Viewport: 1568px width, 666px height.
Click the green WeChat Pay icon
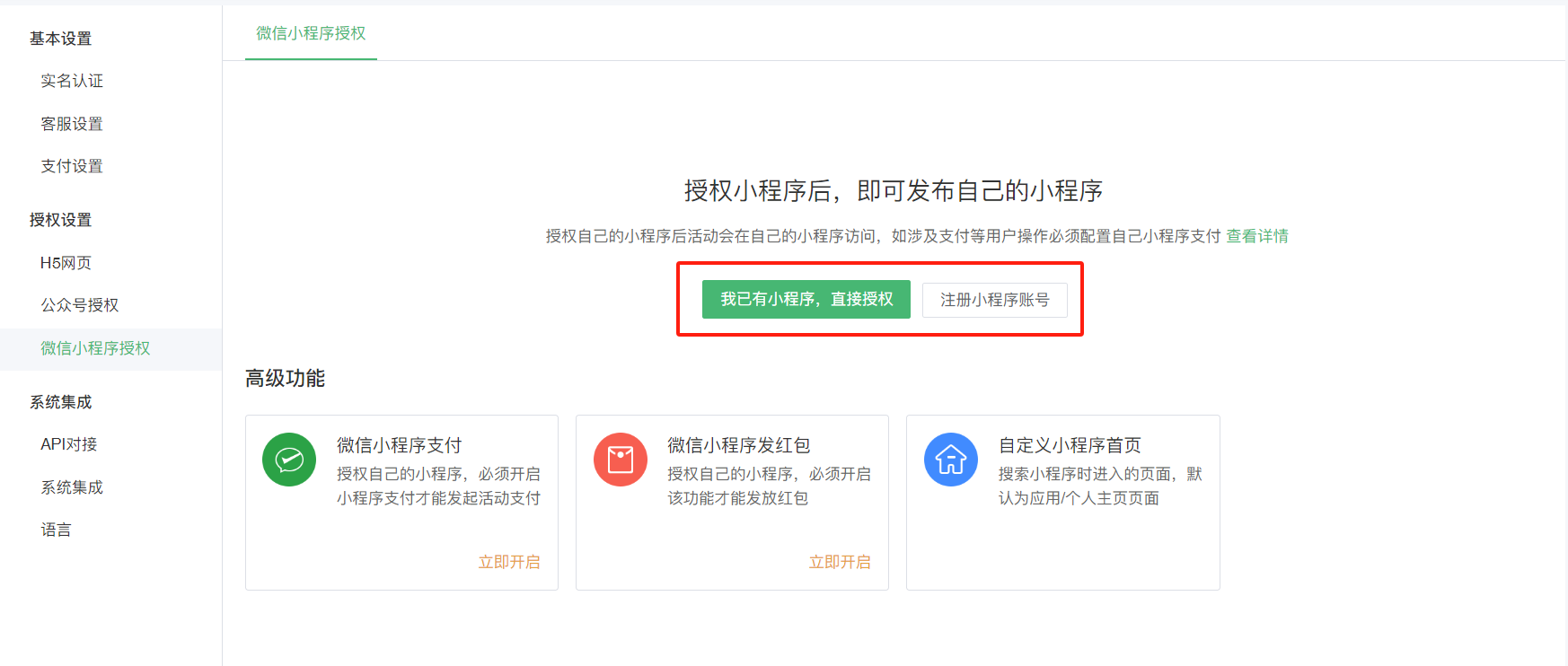[289, 460]
